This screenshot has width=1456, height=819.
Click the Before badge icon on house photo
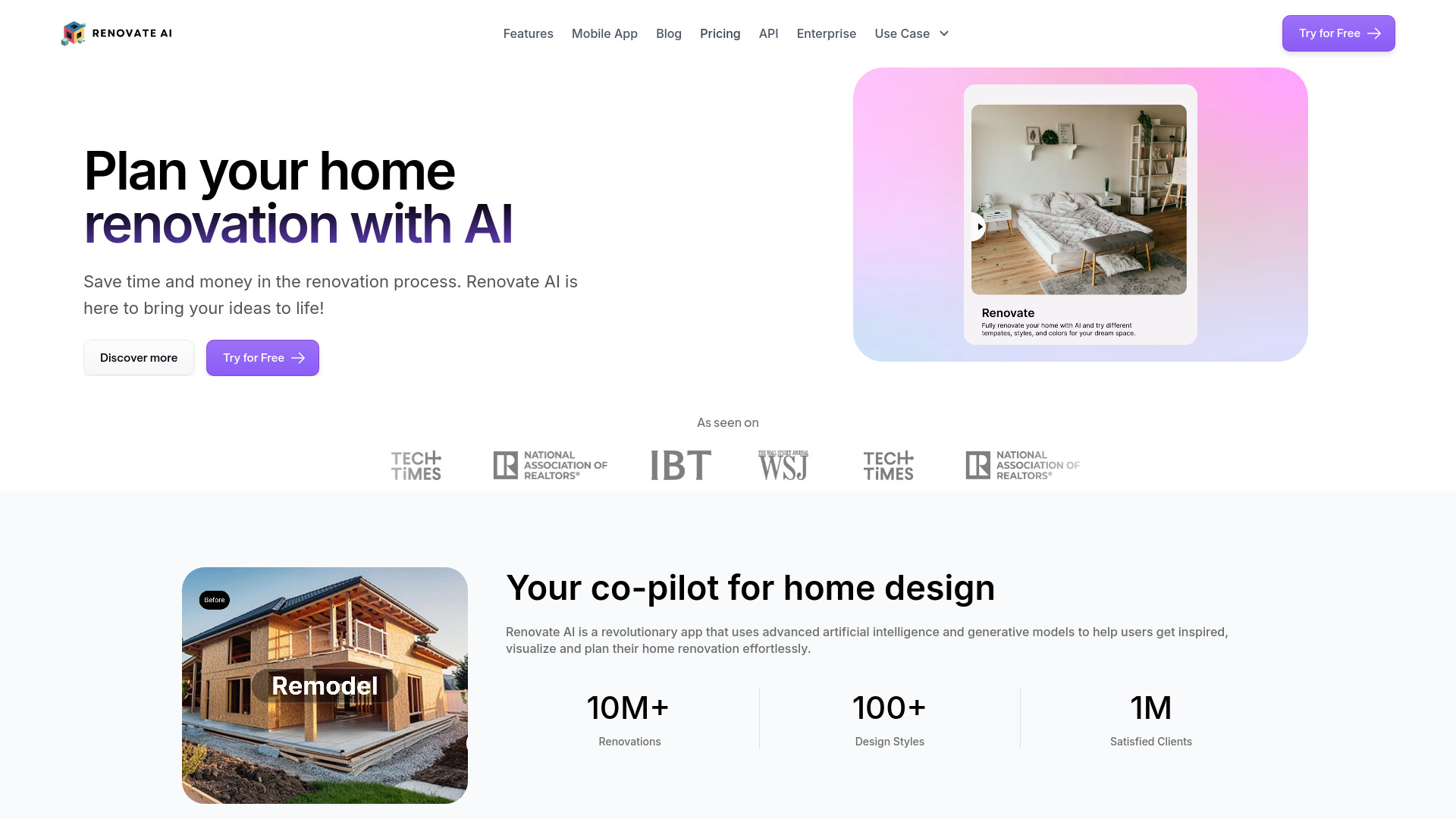coord(214,600)
